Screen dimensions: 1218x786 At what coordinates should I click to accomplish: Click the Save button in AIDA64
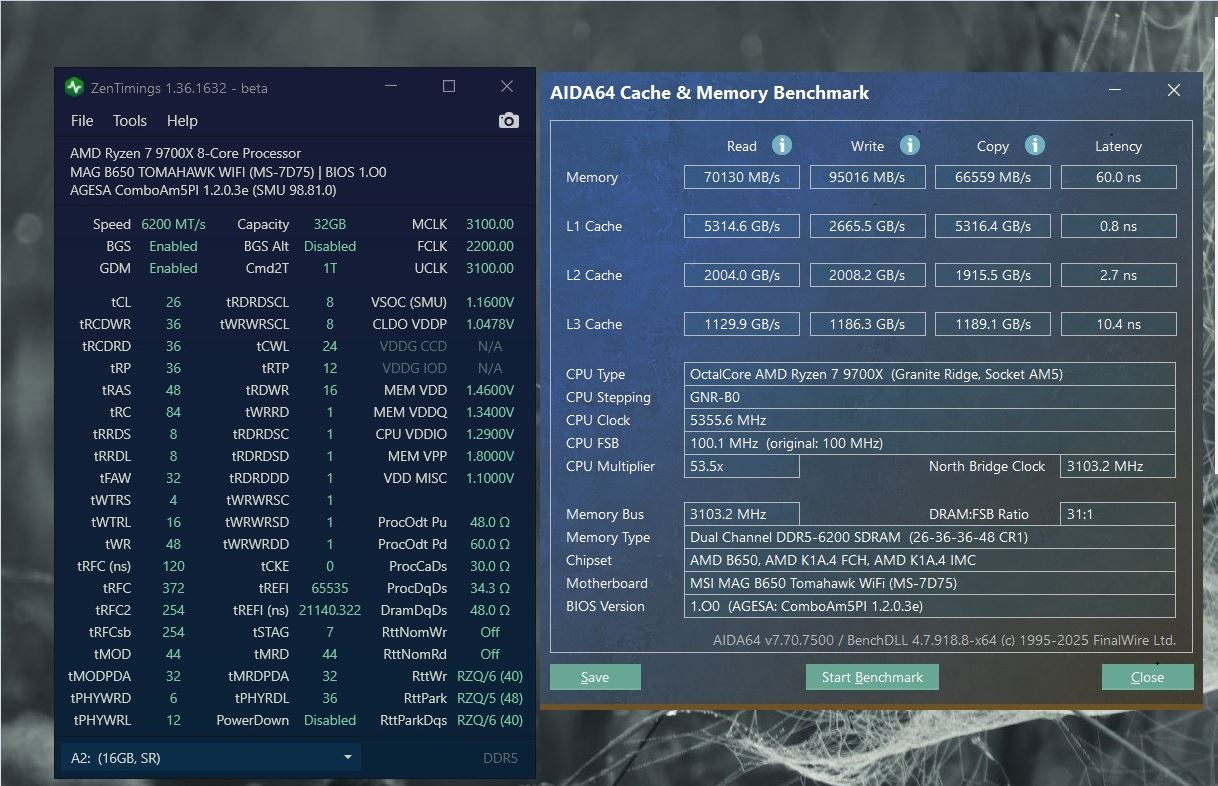coord(595,677)
